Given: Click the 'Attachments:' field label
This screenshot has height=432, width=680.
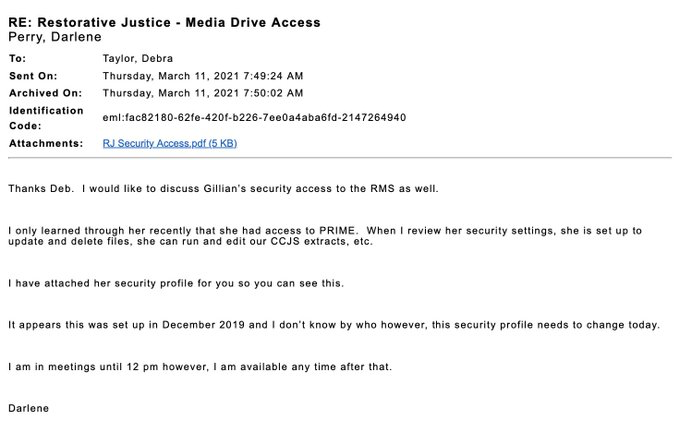Looking at the screenshot, I should point(46,144).
